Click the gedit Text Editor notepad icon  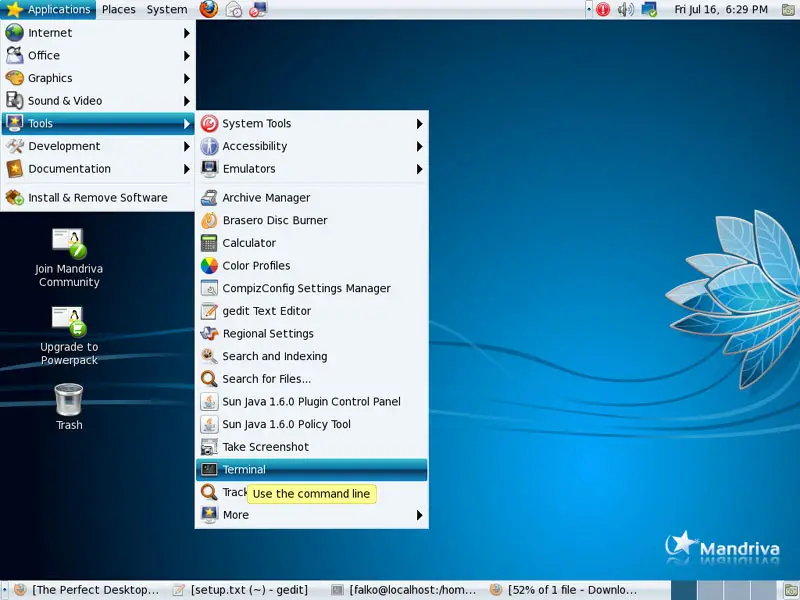(x=209, y=311)
